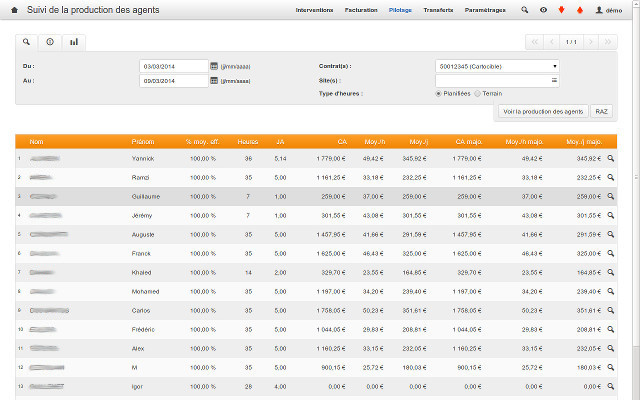Sort table by Heures column
Viewport: 640px width, 400px height.
pyautogui.click(x=248, y=142)
